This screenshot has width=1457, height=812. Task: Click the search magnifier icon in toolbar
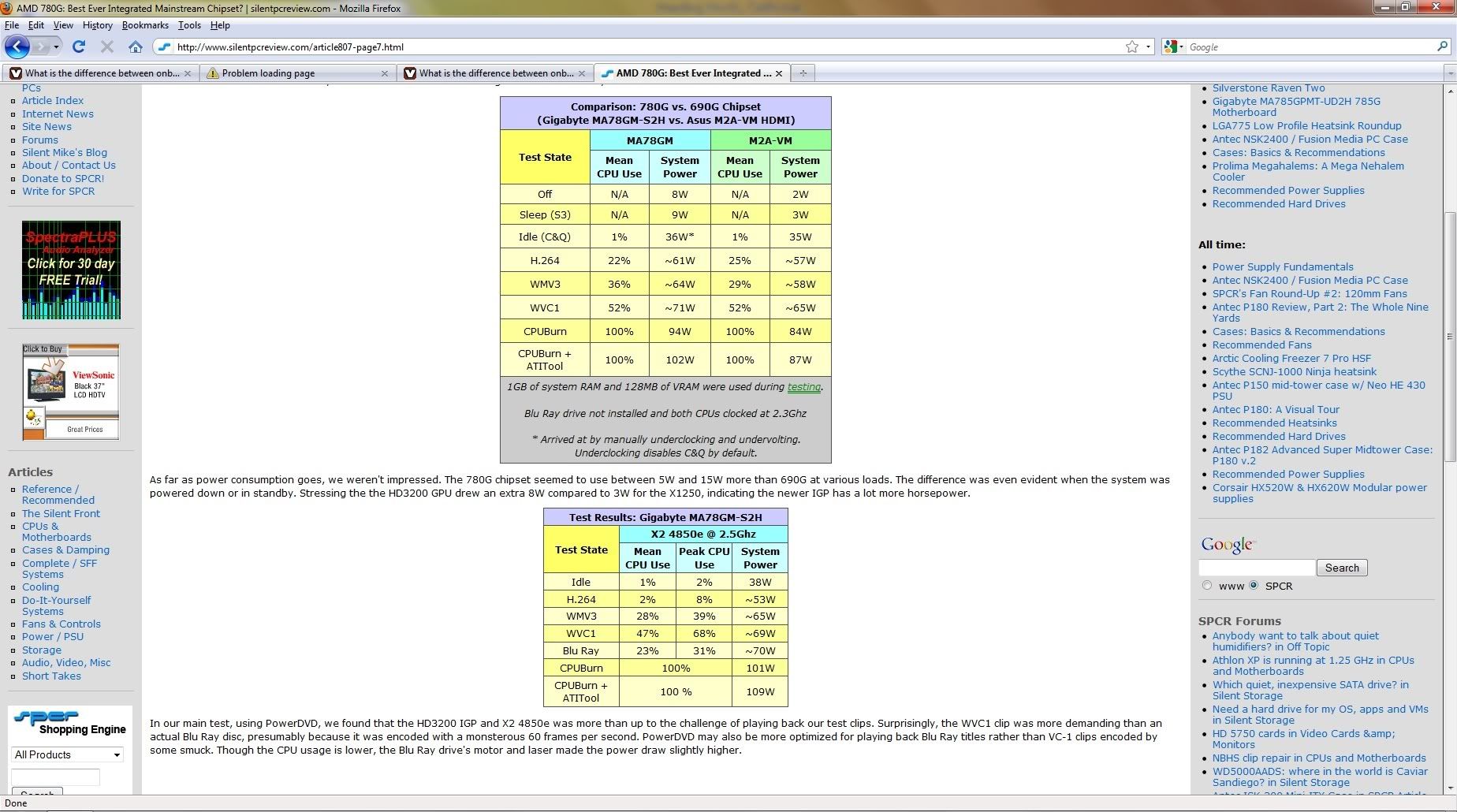1443,47
